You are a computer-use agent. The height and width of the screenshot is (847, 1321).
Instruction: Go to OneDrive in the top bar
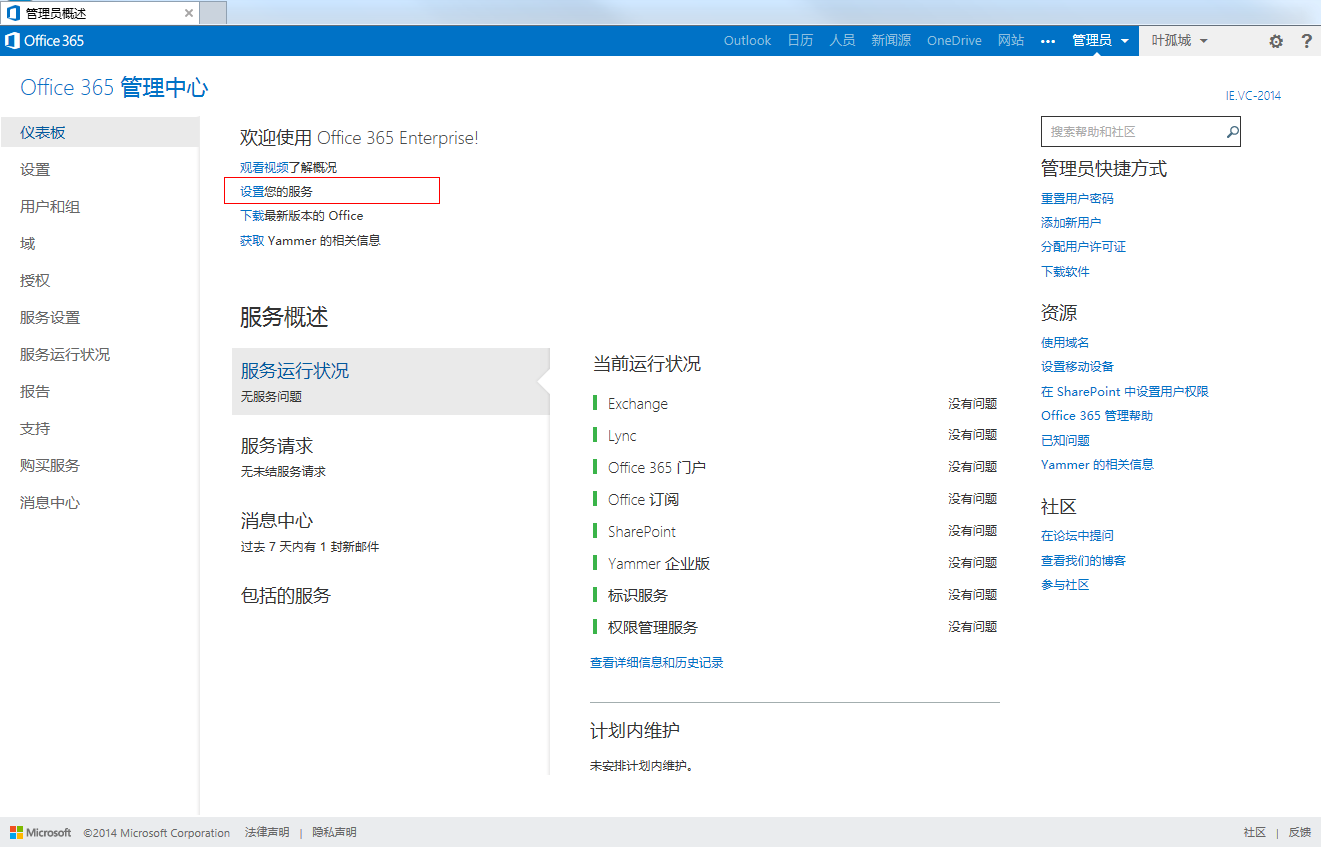tap(954, 41)
